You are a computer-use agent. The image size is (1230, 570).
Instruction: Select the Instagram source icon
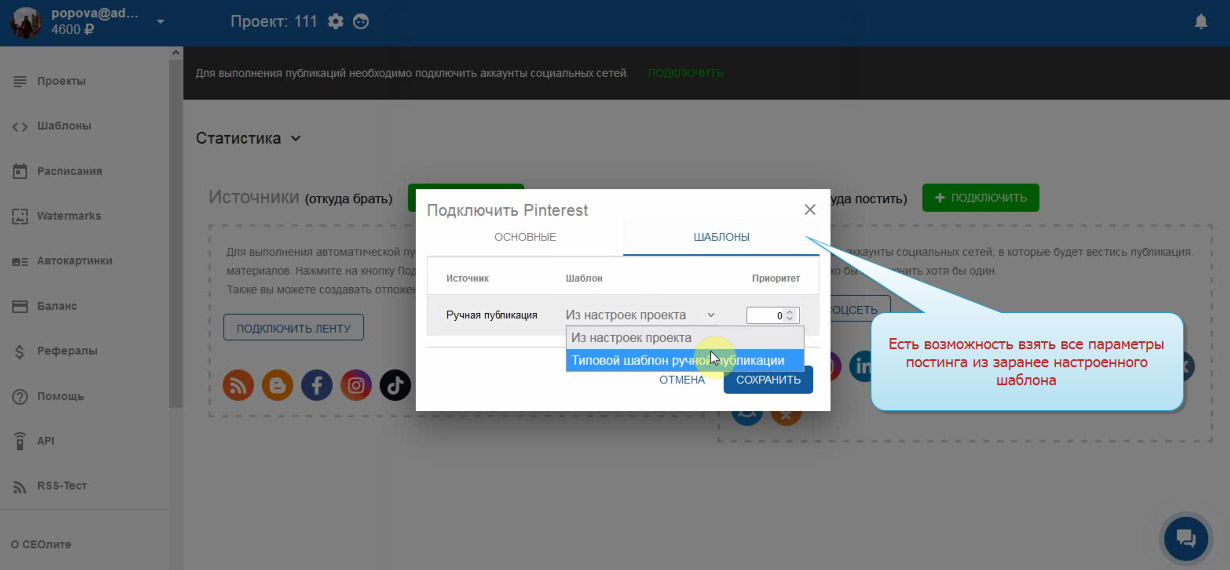356,385
